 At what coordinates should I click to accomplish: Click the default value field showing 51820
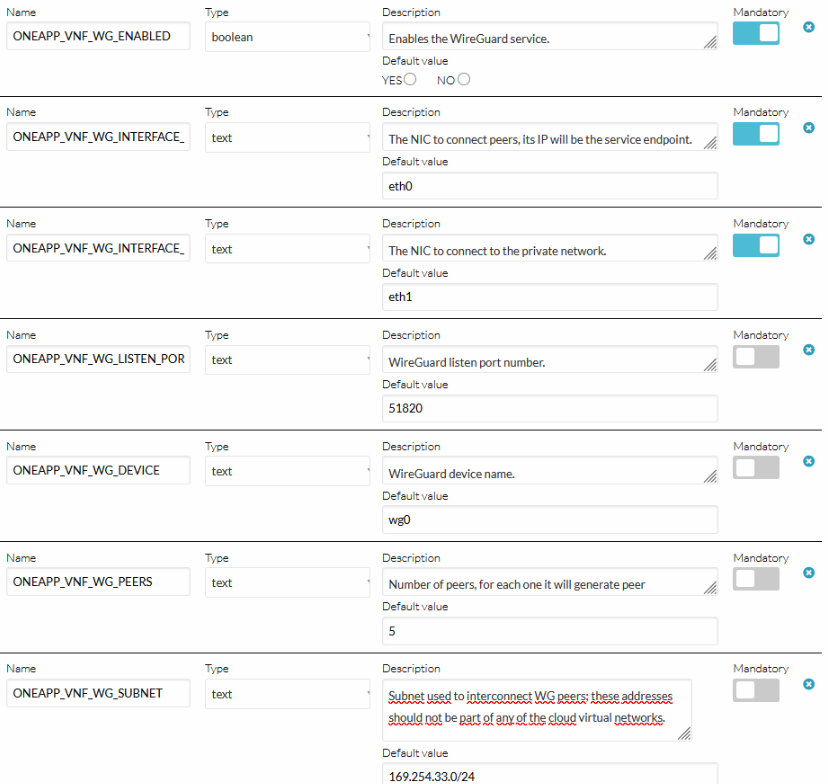(x=549, y=409)
